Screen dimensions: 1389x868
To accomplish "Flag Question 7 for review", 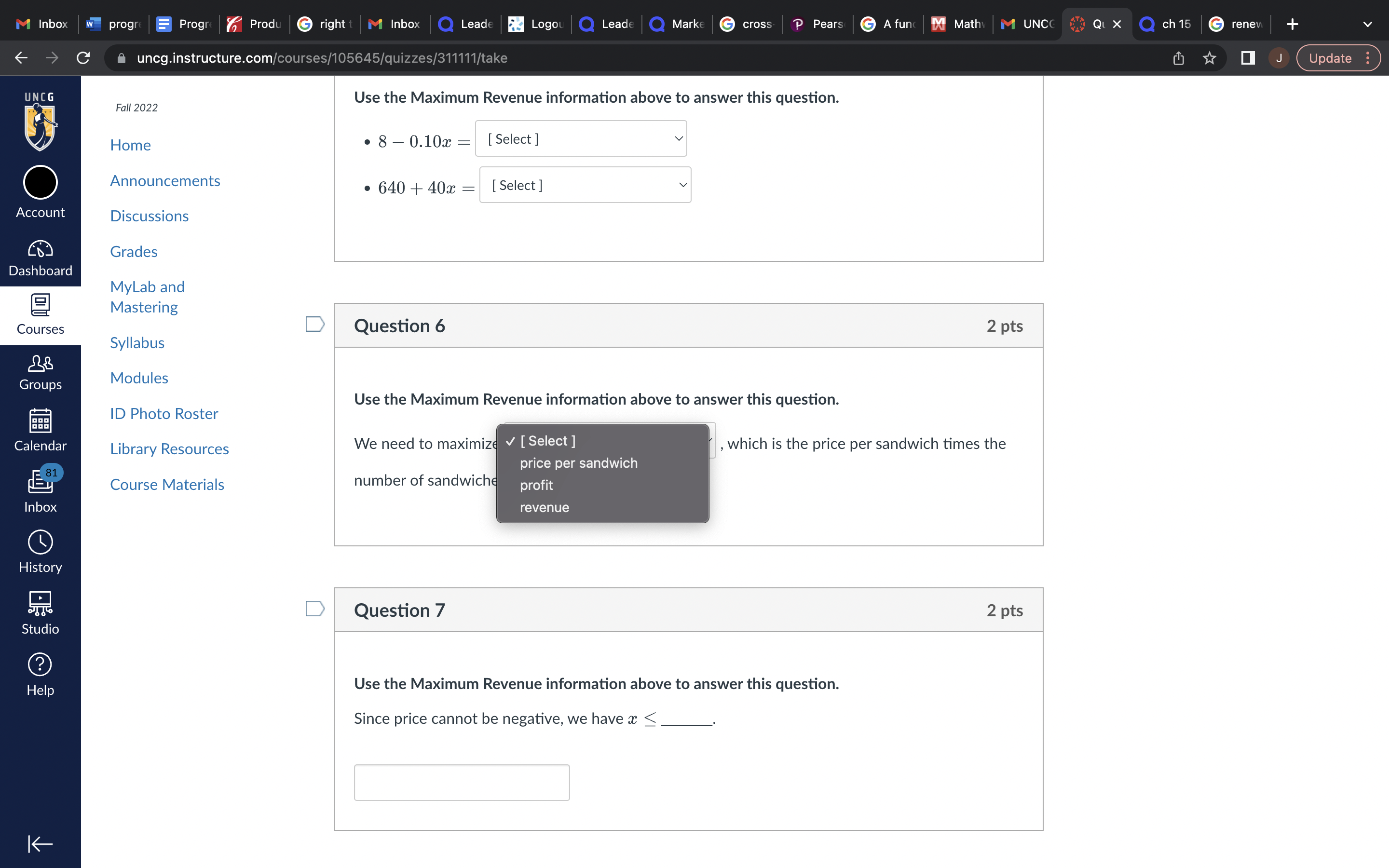I will point(314,609).
